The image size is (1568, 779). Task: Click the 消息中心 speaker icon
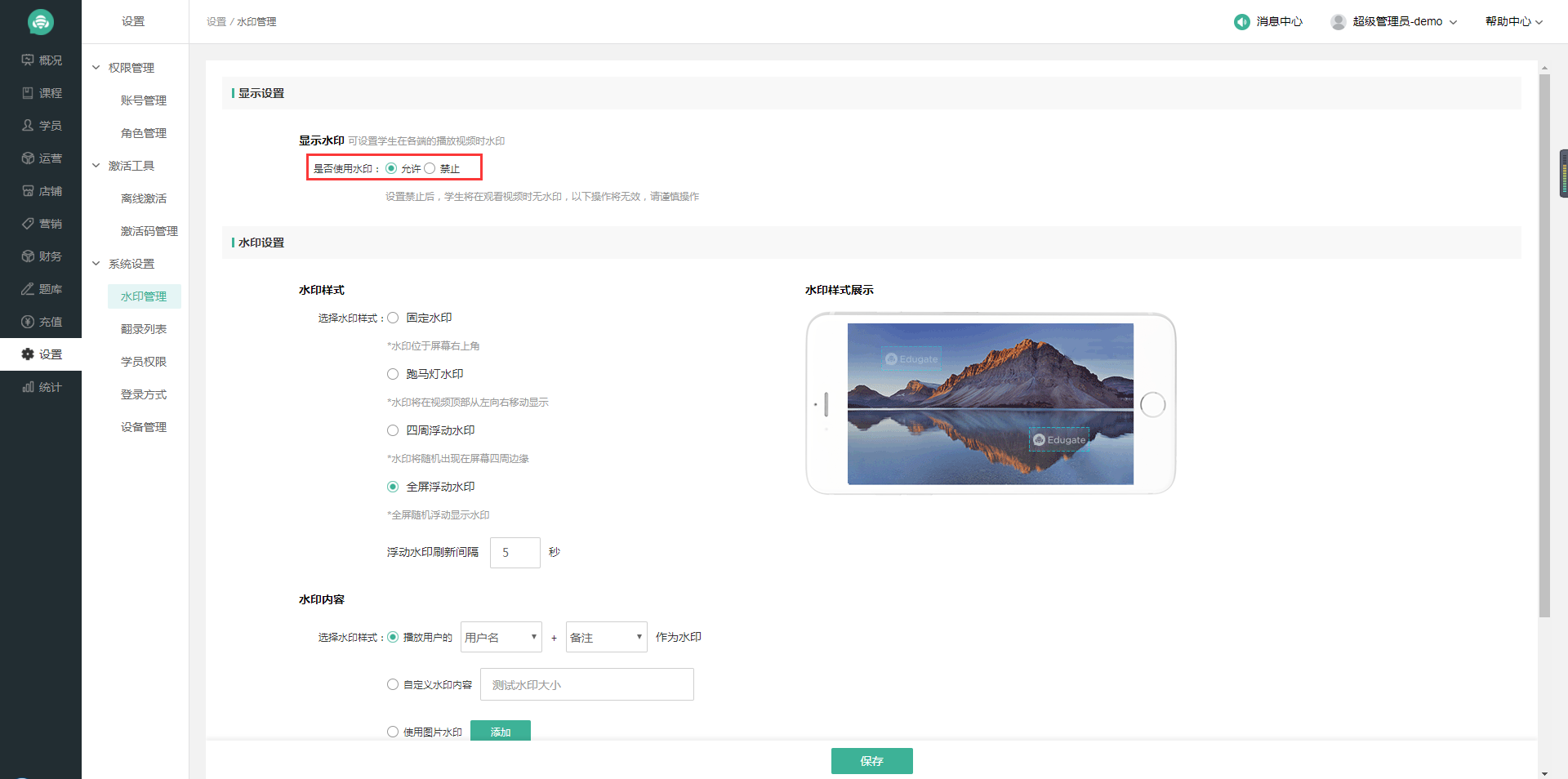click(1241, 22)
